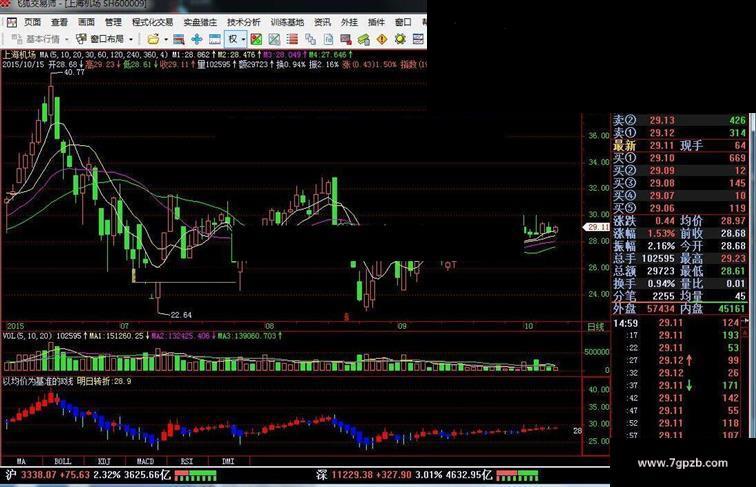
Task: Click the 内盘 45161 value
Action: tap(732, 308)
